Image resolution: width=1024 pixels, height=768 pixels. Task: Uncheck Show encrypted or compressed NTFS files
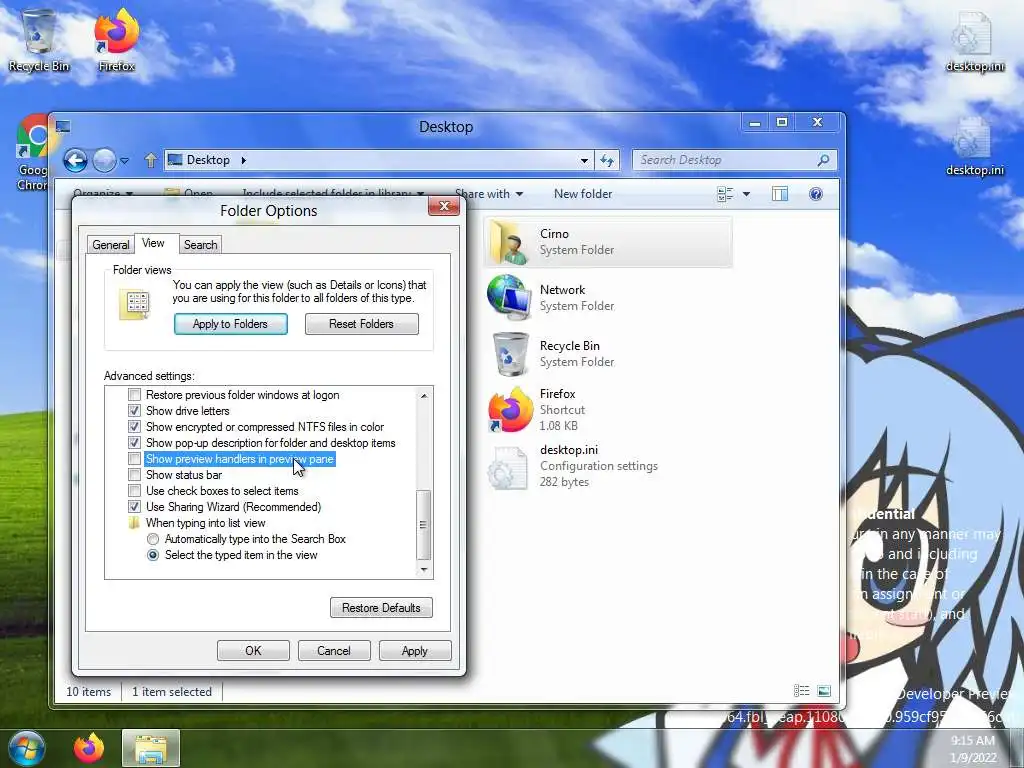[135, 427]
